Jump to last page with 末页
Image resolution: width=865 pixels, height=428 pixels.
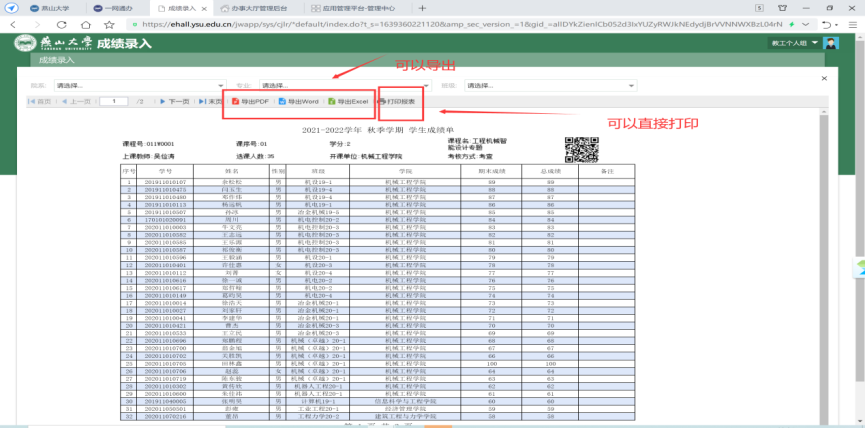point(210,102)
